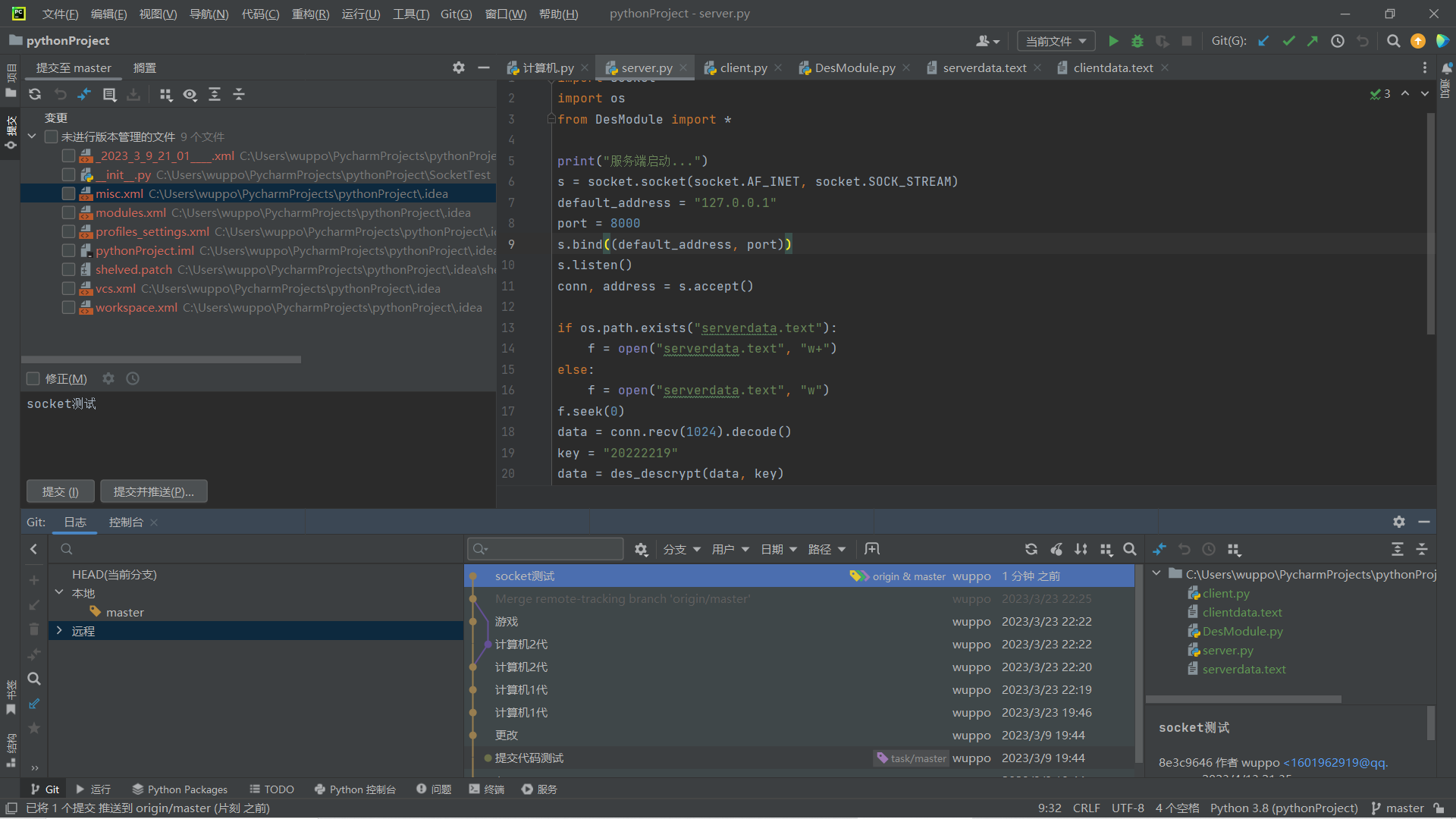Image resolution: width=1456 pixels, height=819 pixels.
Task: Enable the 修正(M) amend checkbox
Action: pos(33,378)
